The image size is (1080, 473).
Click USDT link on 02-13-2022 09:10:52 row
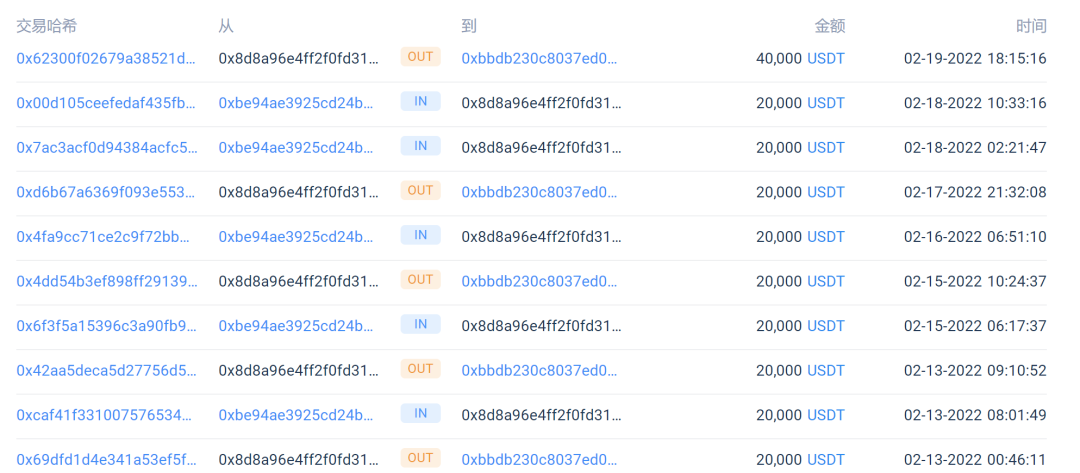click(x=826, y=370)
